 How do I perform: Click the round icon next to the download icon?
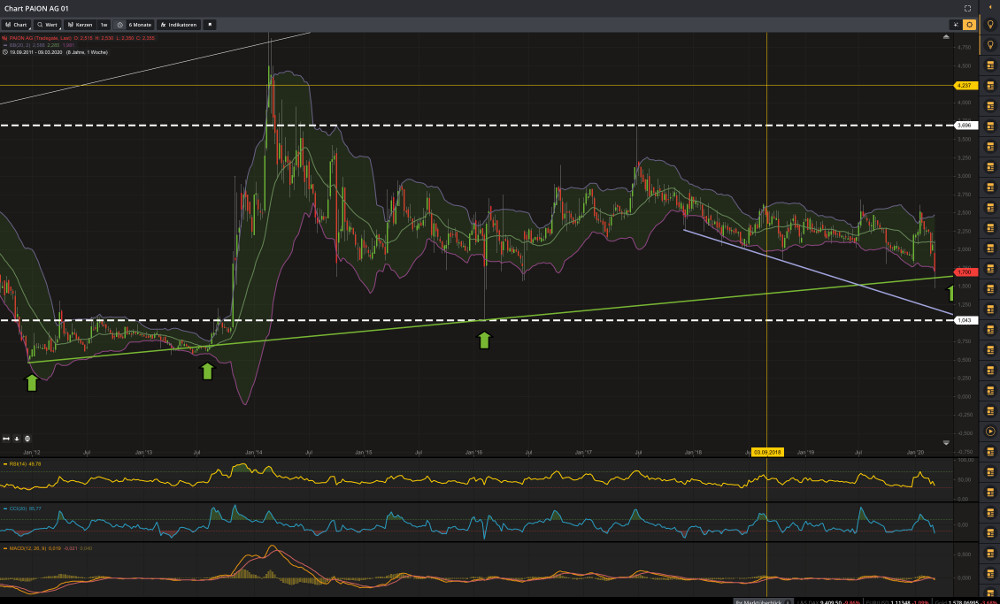pyautogui.click(x=27, y=439)
